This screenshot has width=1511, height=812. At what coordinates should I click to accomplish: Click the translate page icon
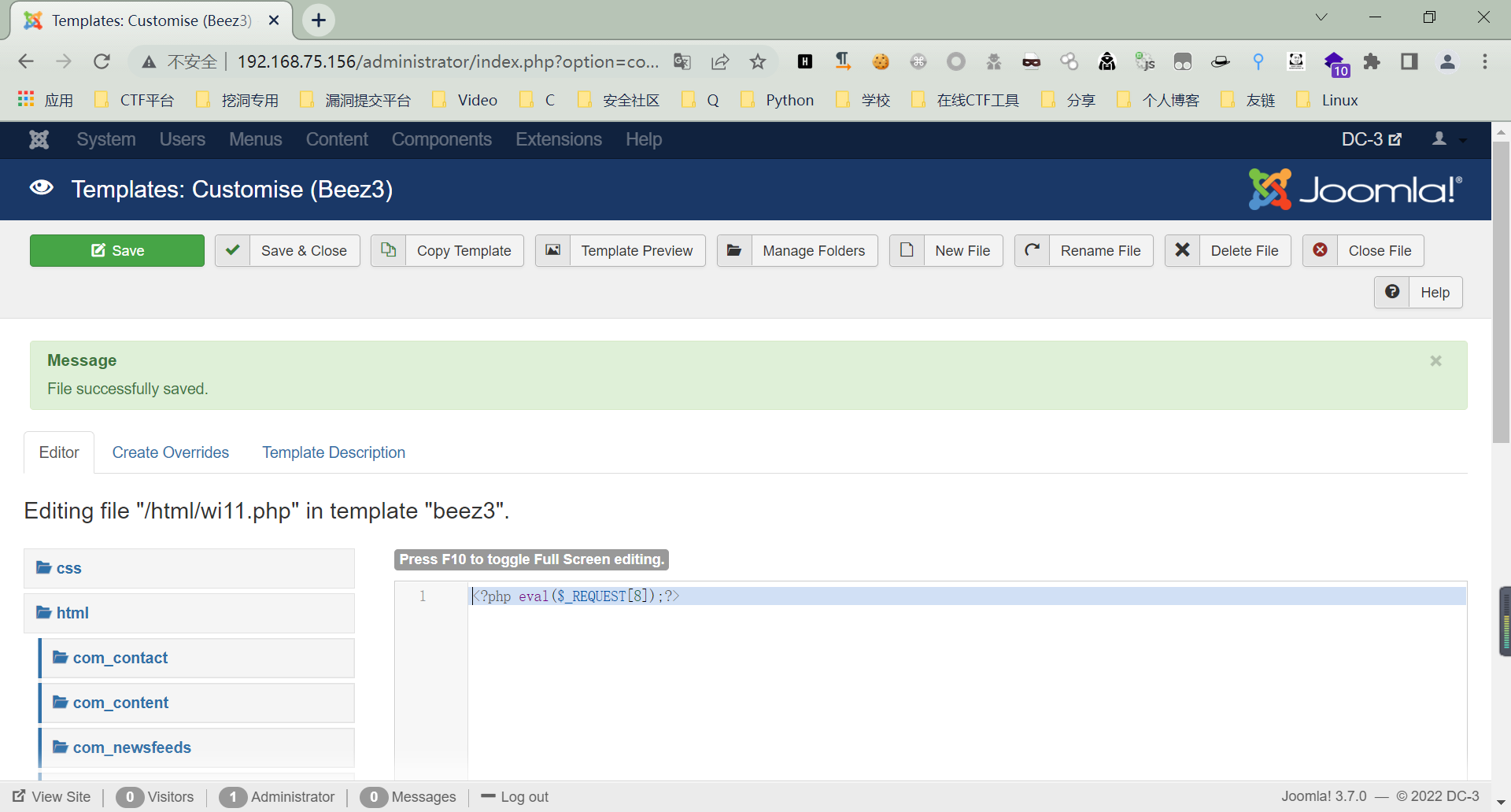(682, 61)
